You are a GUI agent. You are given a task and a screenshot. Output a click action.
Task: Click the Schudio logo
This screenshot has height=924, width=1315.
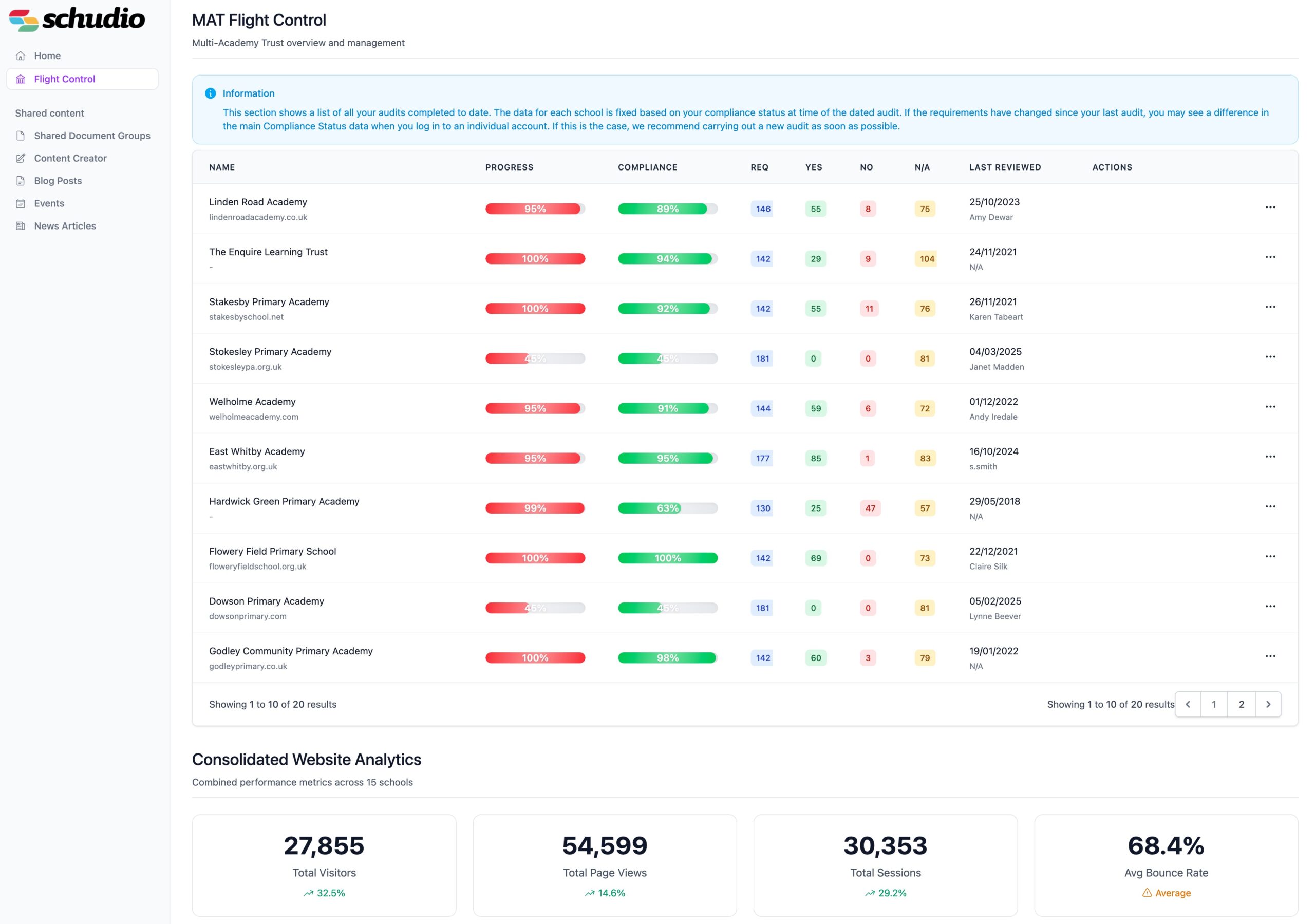click(78, 20)
